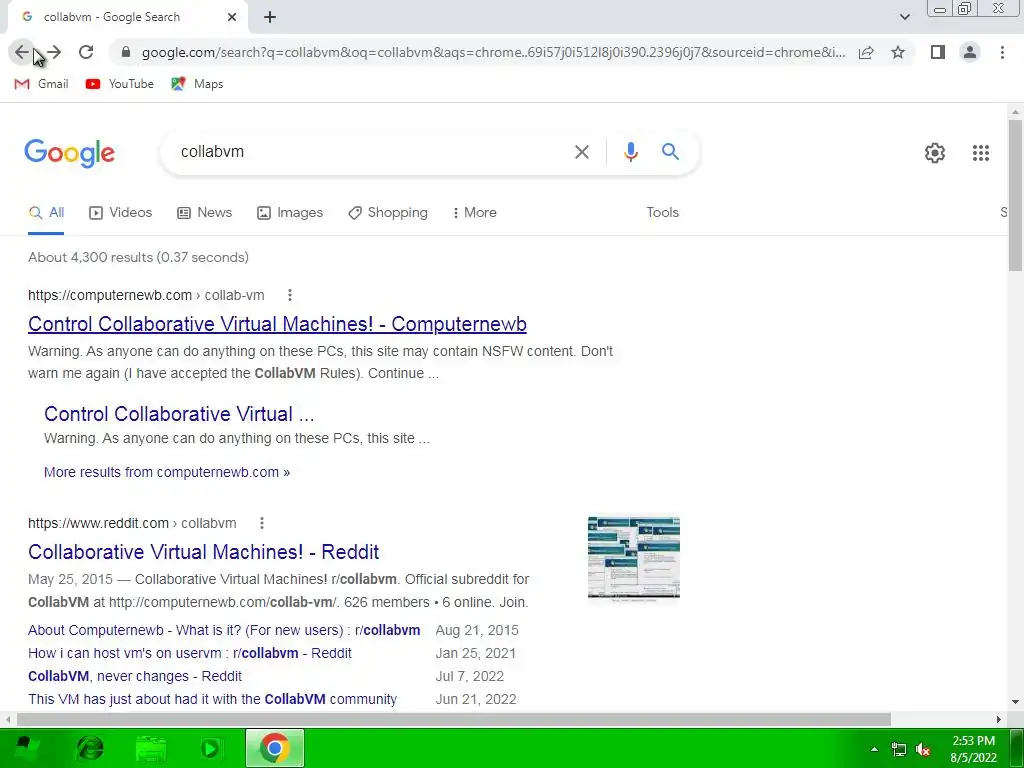Close the collabvm Google Search tab
The height and width of the screenshot is (768, 1024).
[x=232, y=17]
